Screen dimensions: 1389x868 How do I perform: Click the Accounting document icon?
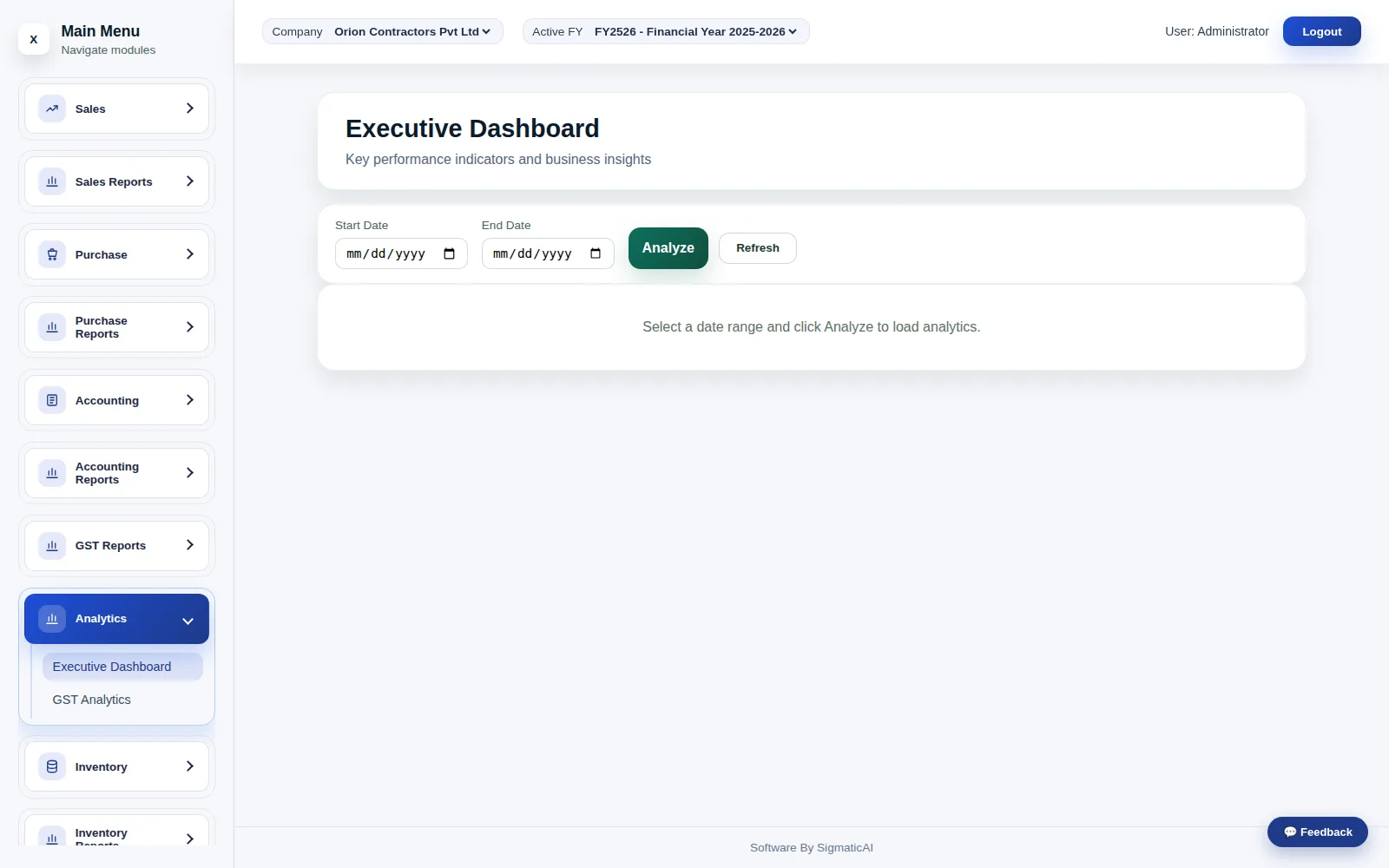coord(52,400)
